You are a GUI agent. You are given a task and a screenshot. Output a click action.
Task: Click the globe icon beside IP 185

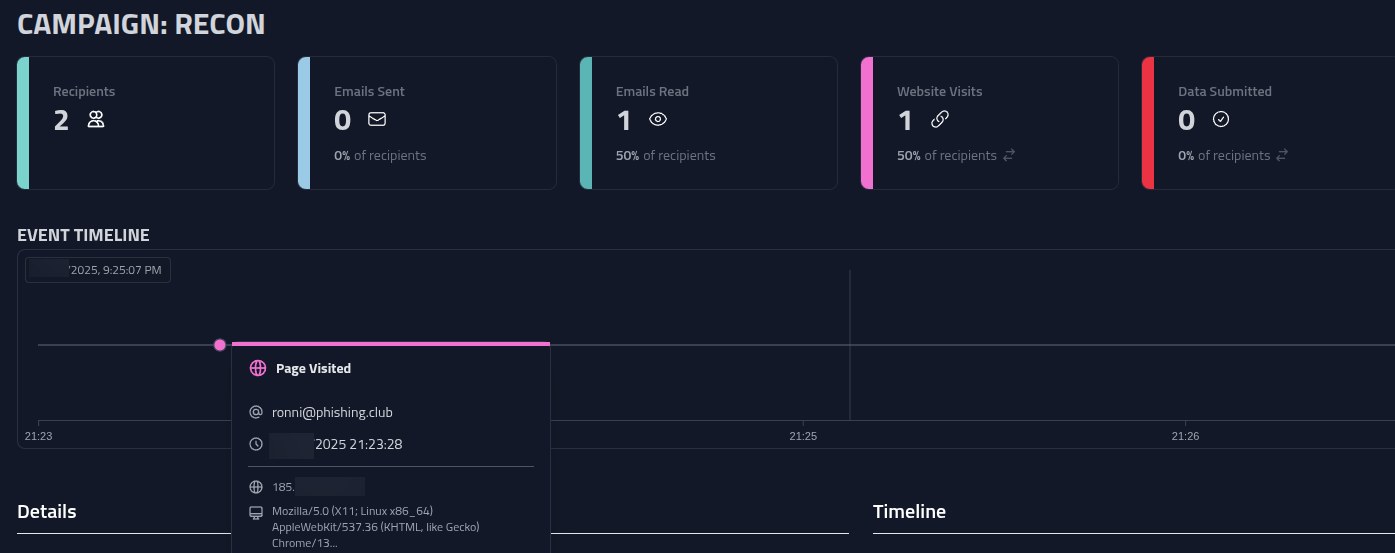[256, 487]
